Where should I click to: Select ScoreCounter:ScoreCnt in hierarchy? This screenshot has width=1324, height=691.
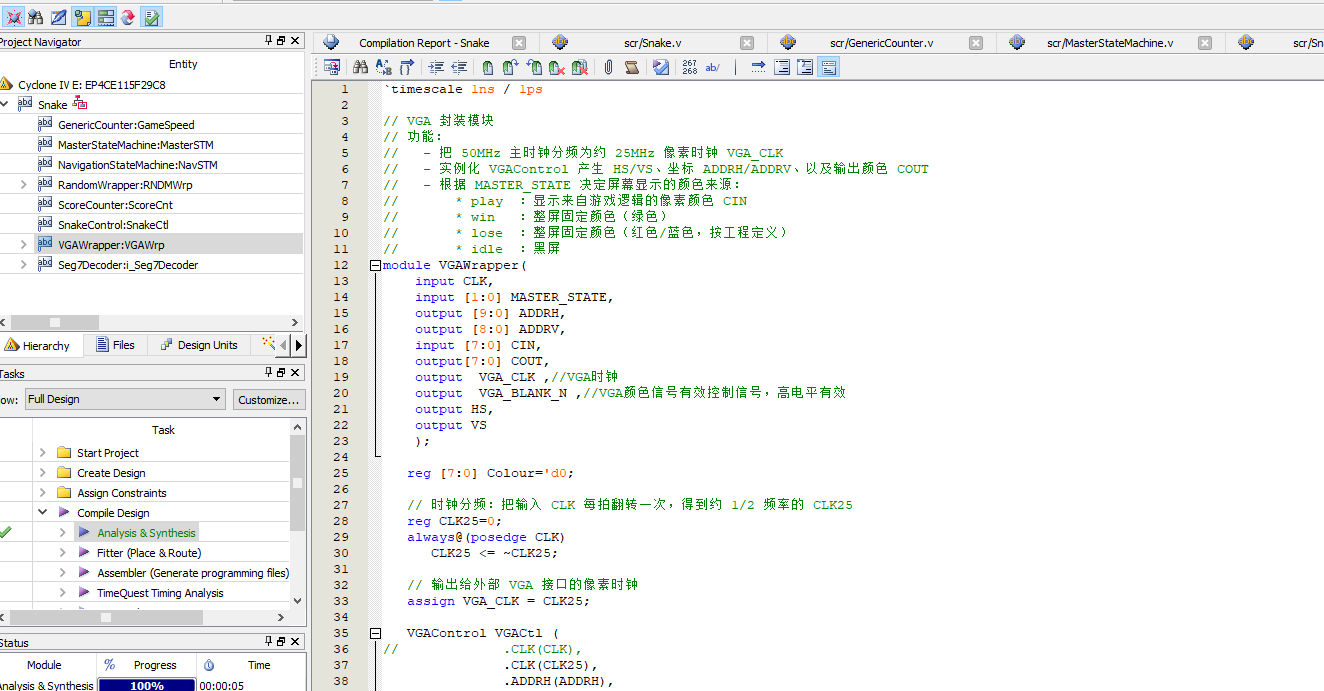click(x=115, y=205)
